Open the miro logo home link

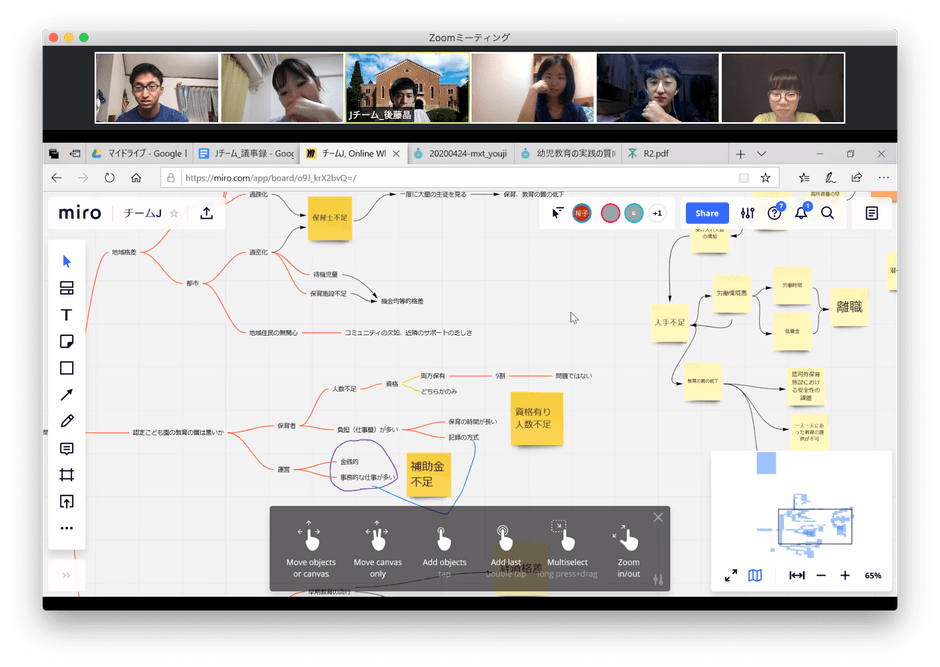tap(80, 213)
